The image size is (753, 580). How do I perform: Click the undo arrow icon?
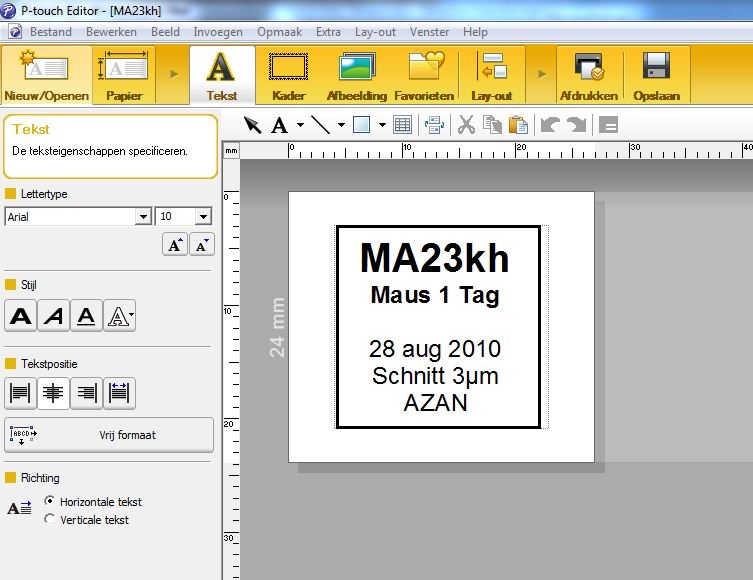tap(550, 125)
